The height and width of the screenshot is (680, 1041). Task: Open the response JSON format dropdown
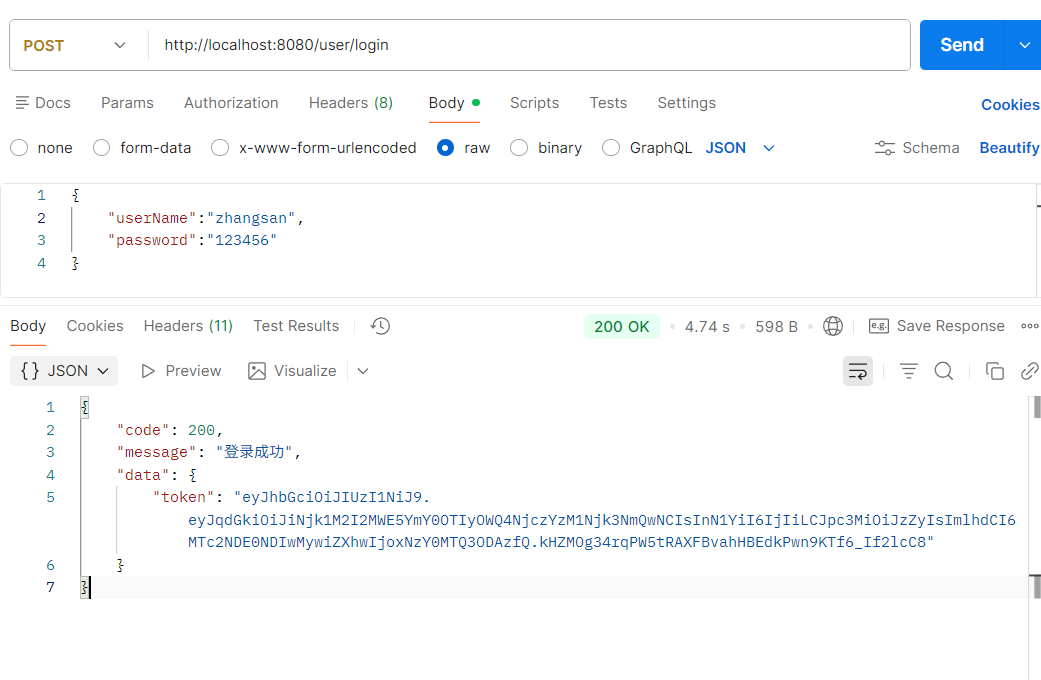click(x=64, y=371)
